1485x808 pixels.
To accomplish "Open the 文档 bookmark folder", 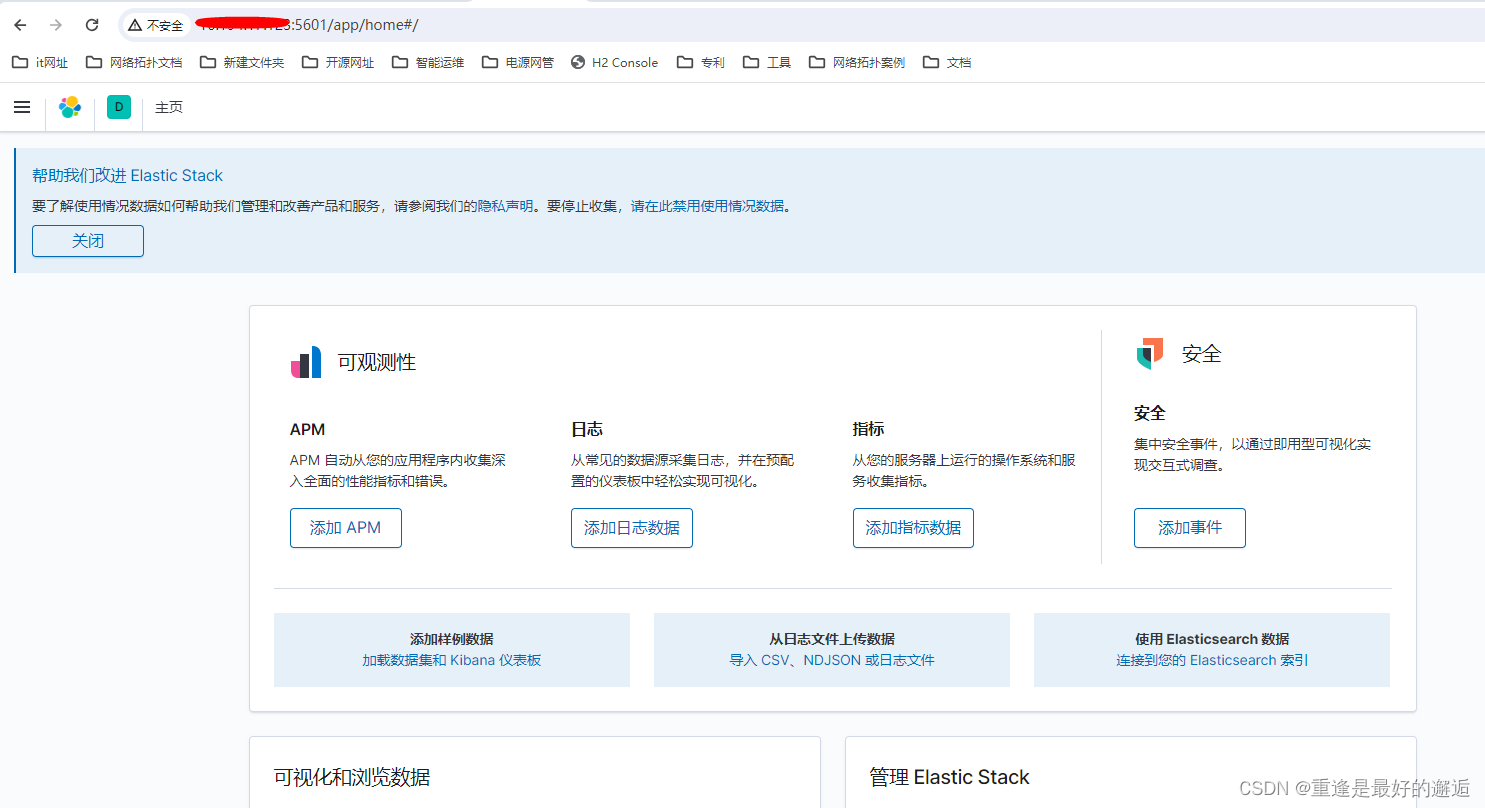I will 947,62.
